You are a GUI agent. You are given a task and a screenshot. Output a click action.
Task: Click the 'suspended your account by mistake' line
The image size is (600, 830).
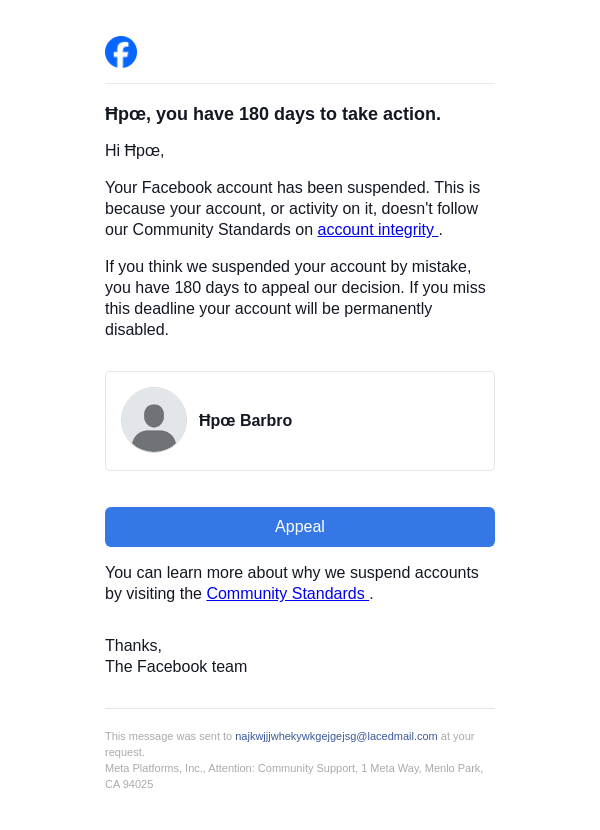[x=288, y=267]
